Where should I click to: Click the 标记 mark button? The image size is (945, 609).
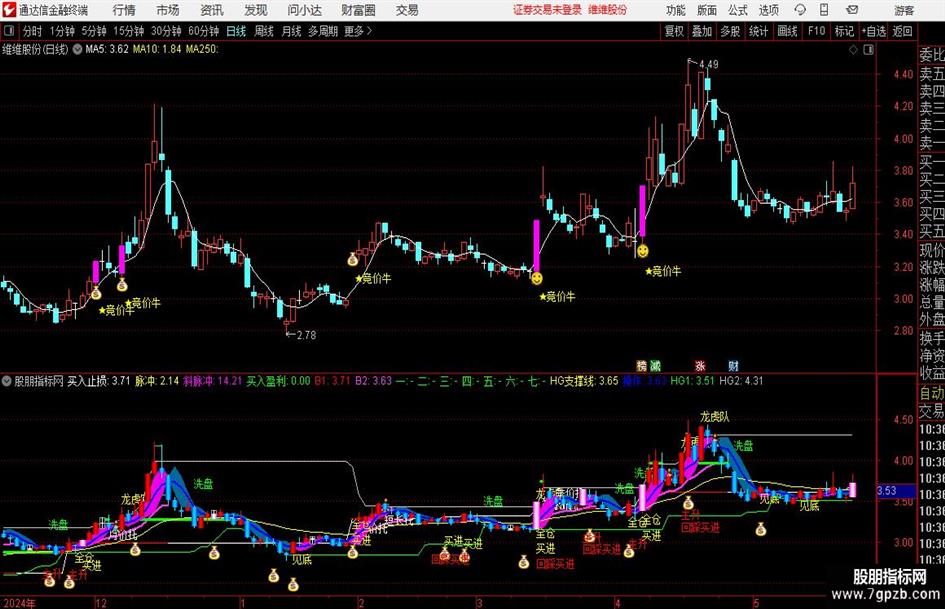click(x=844, y=31)
